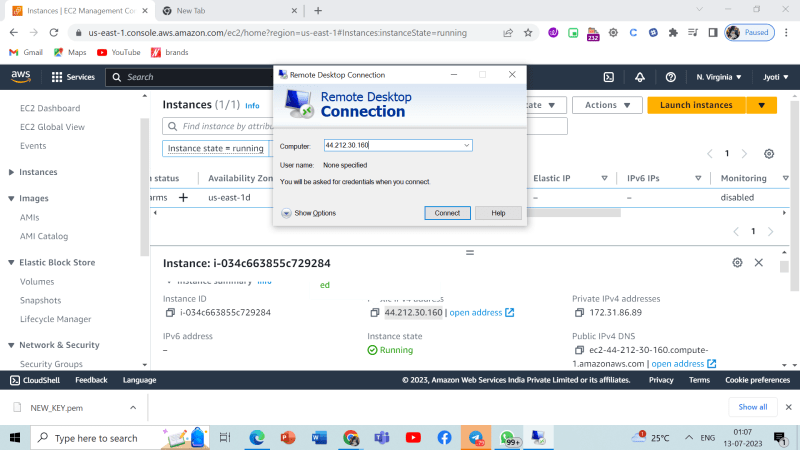800x450 pixels.
Task: Open the Actions dropdown menu
Action: pos(607,105)
